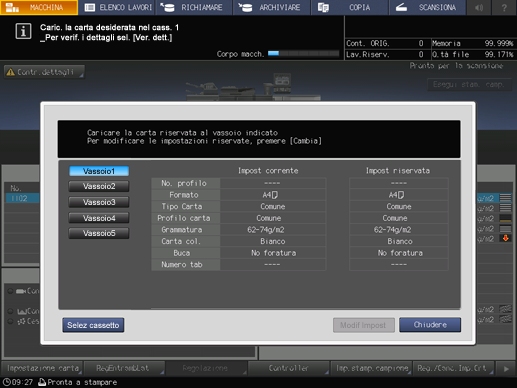
Task: Click the Formato A4 current setting value
Action: (273, 195)
